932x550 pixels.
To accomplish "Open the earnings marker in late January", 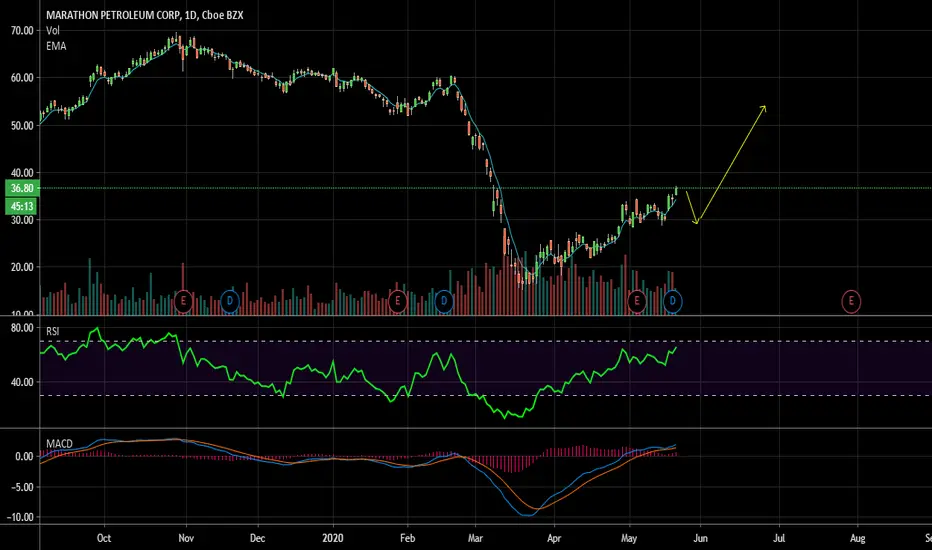I will click(398, 301).
